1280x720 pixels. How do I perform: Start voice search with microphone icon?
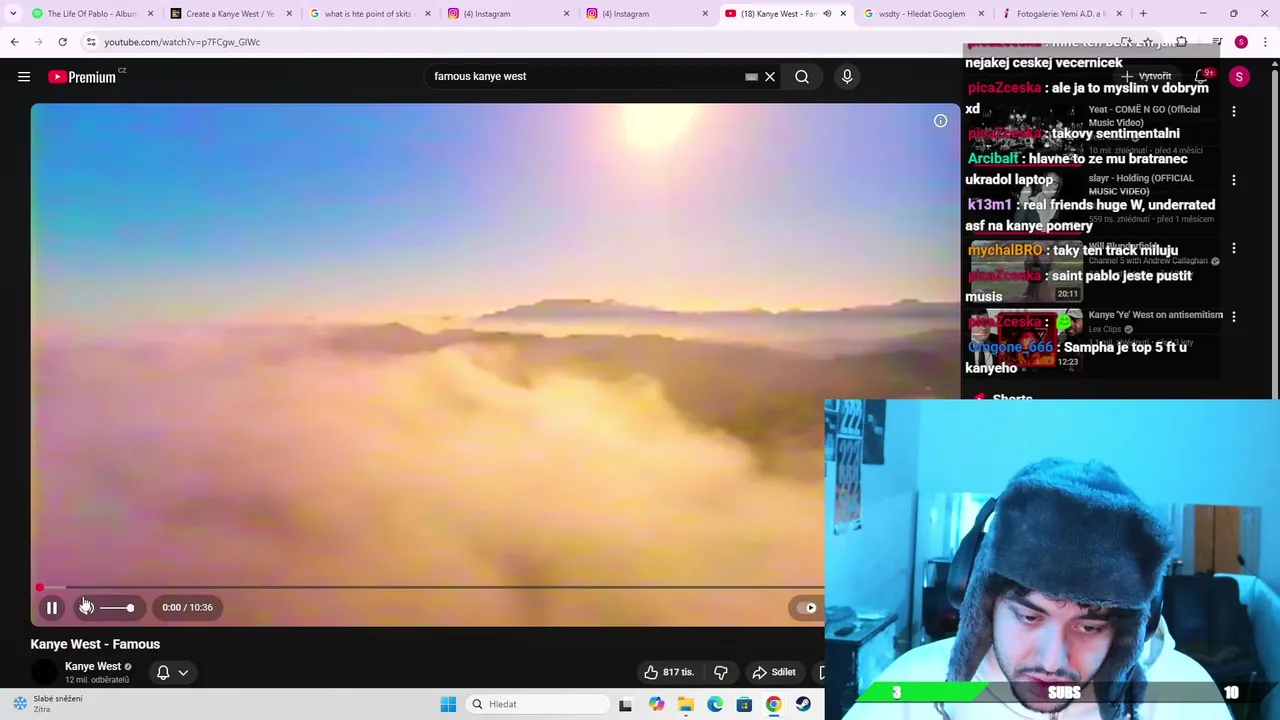point(847,77)
